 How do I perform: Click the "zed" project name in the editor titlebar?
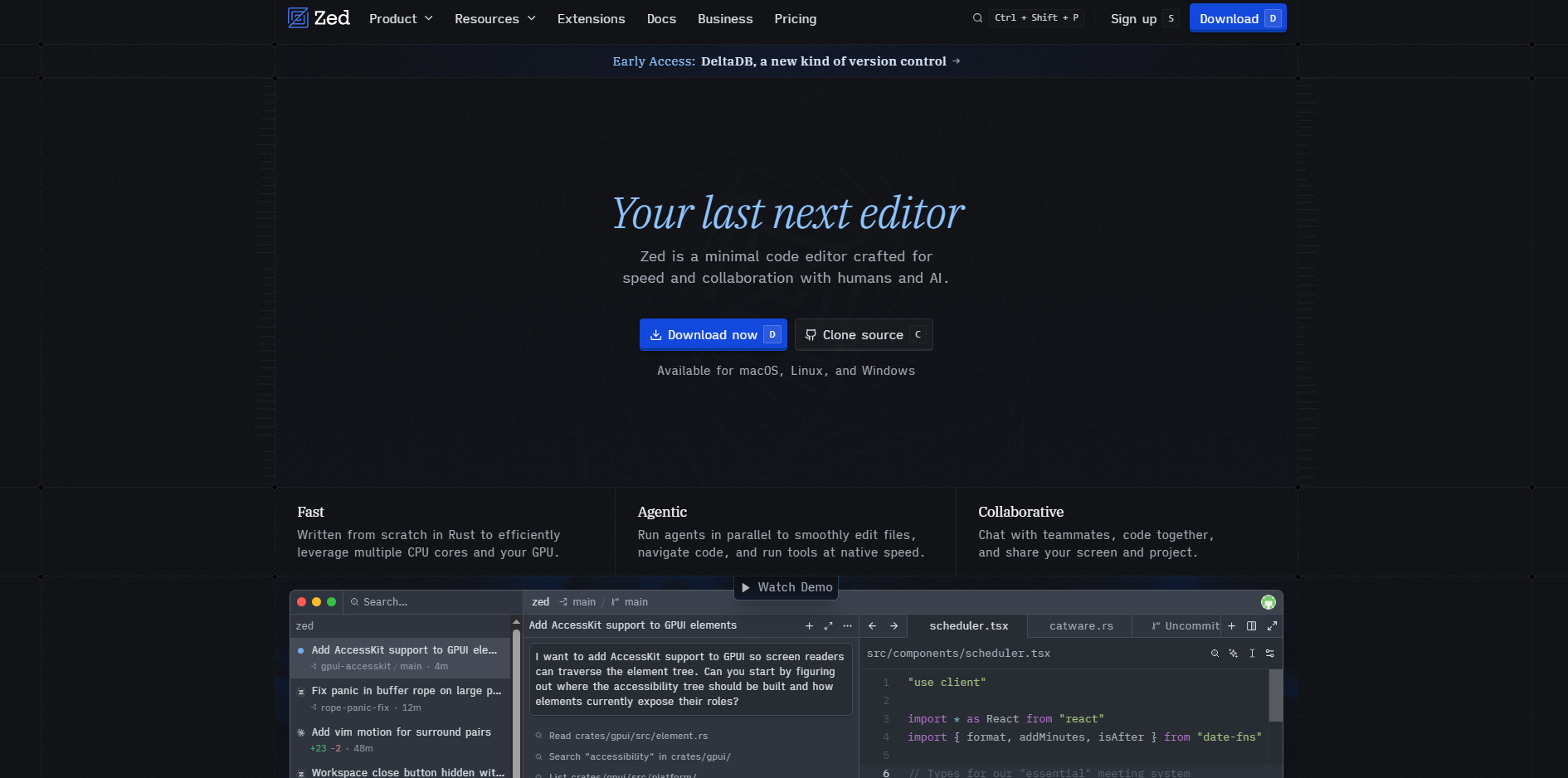540,602
